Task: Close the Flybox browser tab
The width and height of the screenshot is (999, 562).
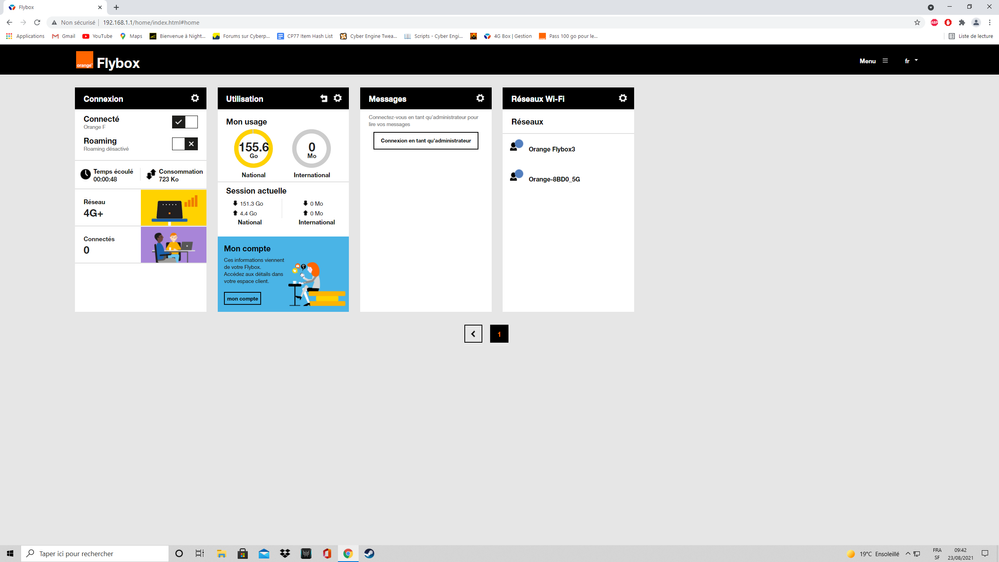Action: 99,8
